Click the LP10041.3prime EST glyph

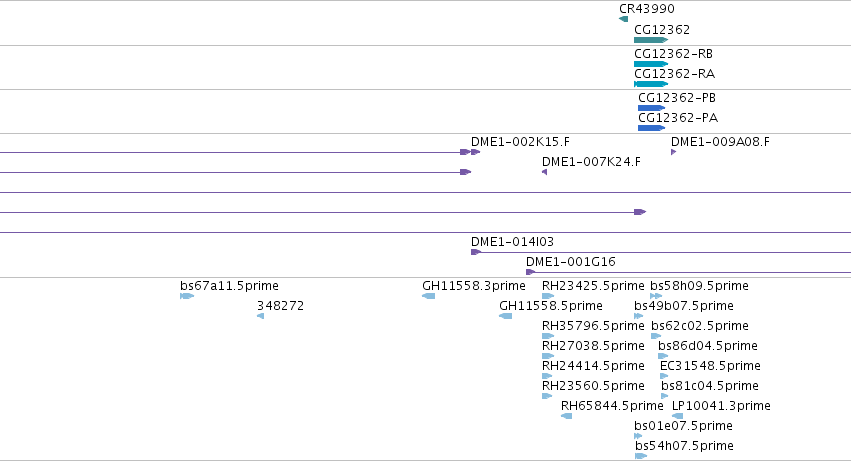pos(677,416)
